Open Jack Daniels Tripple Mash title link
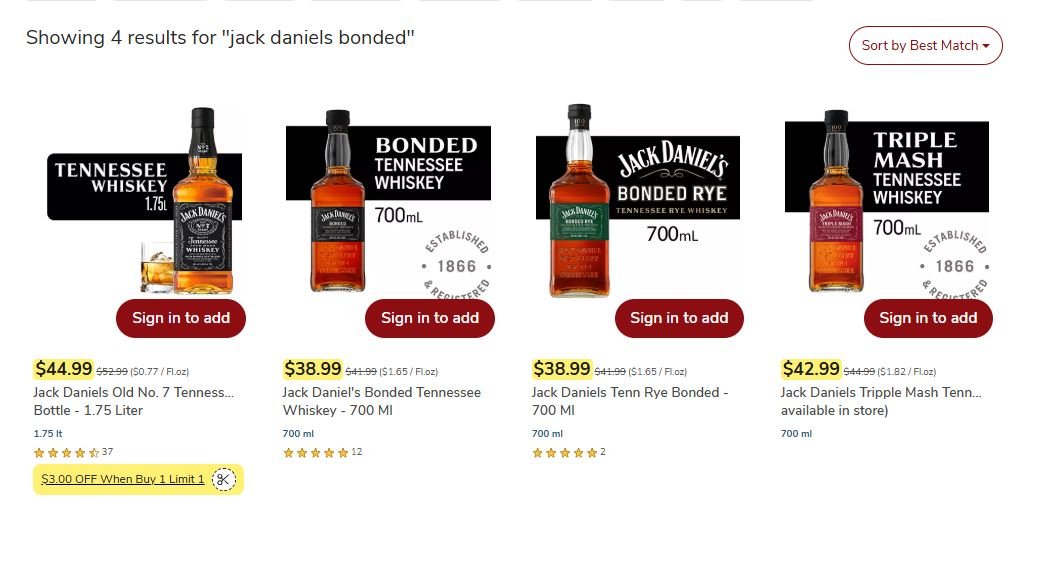Screen dimensions: 1049x565 [x=880, y=401]
